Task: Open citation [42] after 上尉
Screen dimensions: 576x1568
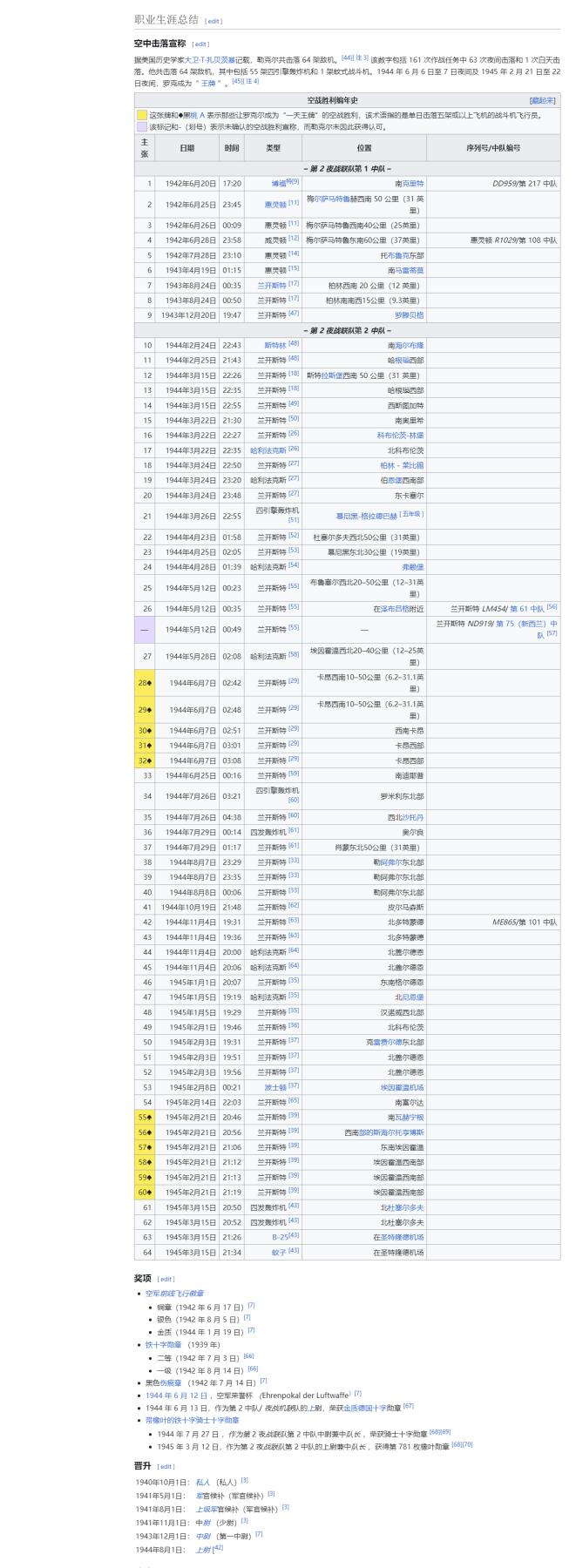Action: (218, 1549)
